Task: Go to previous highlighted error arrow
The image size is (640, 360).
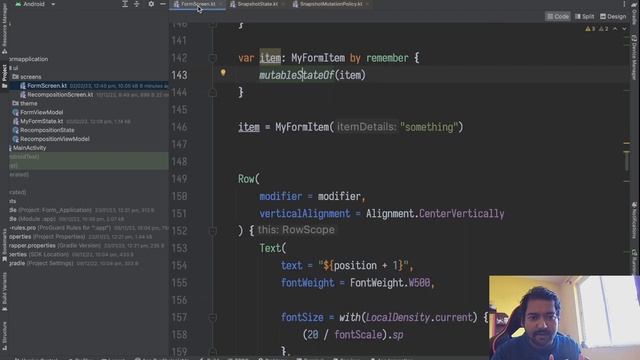Action: coord(615,29)
